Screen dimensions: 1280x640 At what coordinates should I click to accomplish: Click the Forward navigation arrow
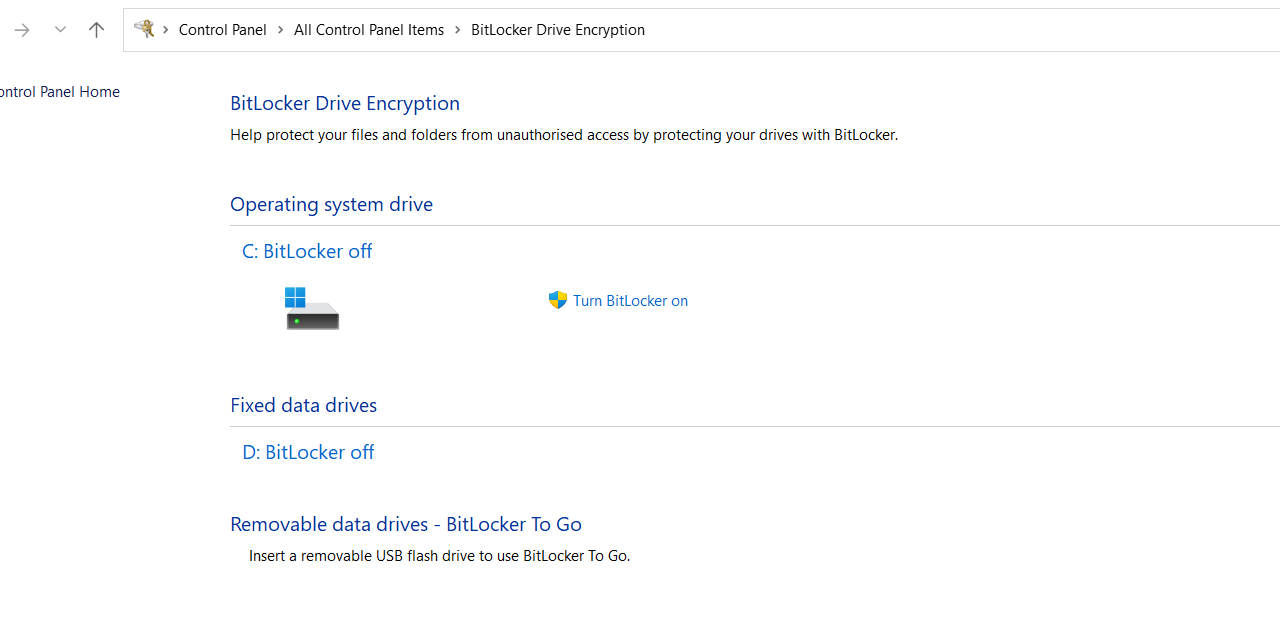point(21,30)
